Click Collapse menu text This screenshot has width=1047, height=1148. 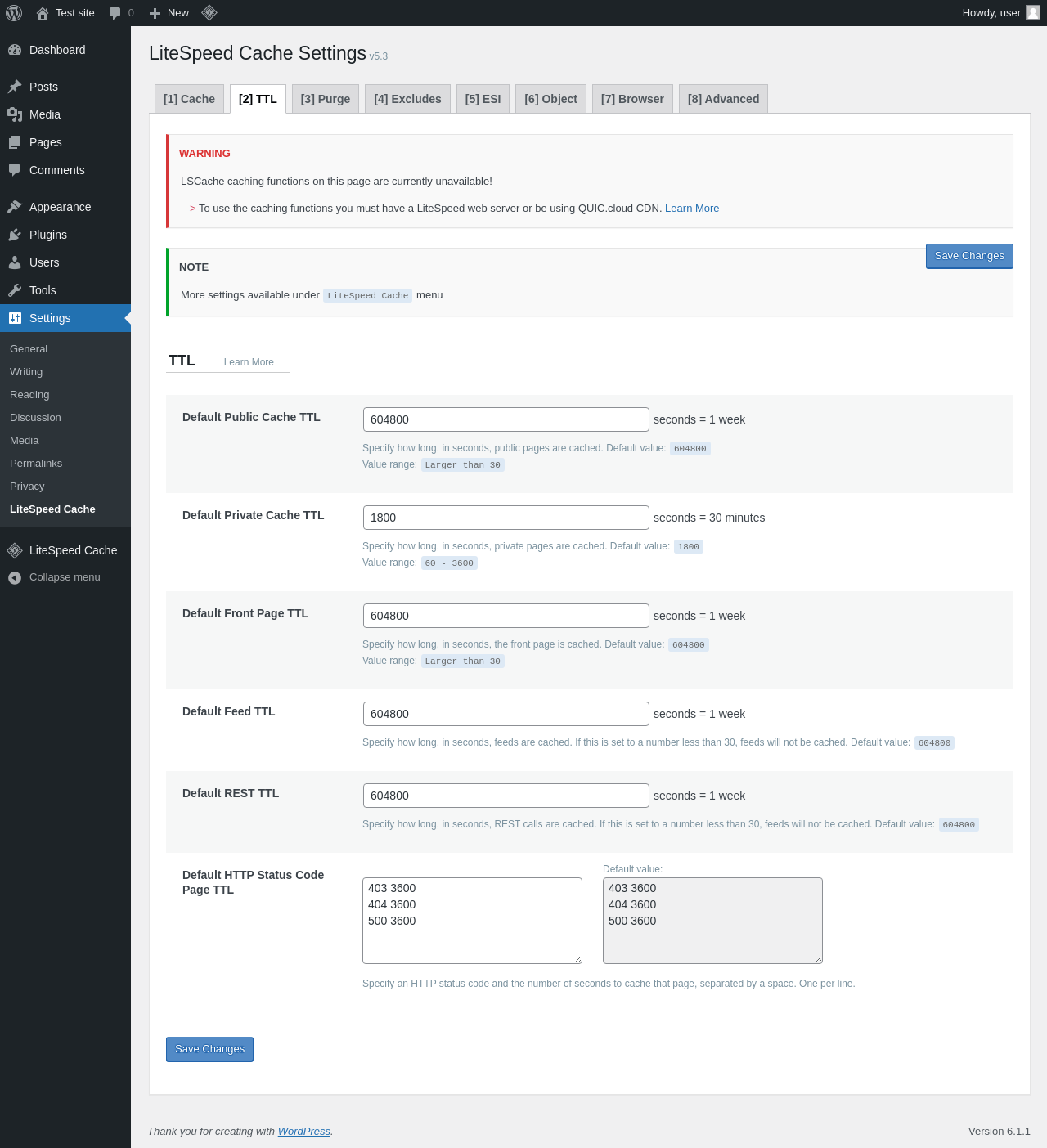pyautogui.click(x=65, y=577)
